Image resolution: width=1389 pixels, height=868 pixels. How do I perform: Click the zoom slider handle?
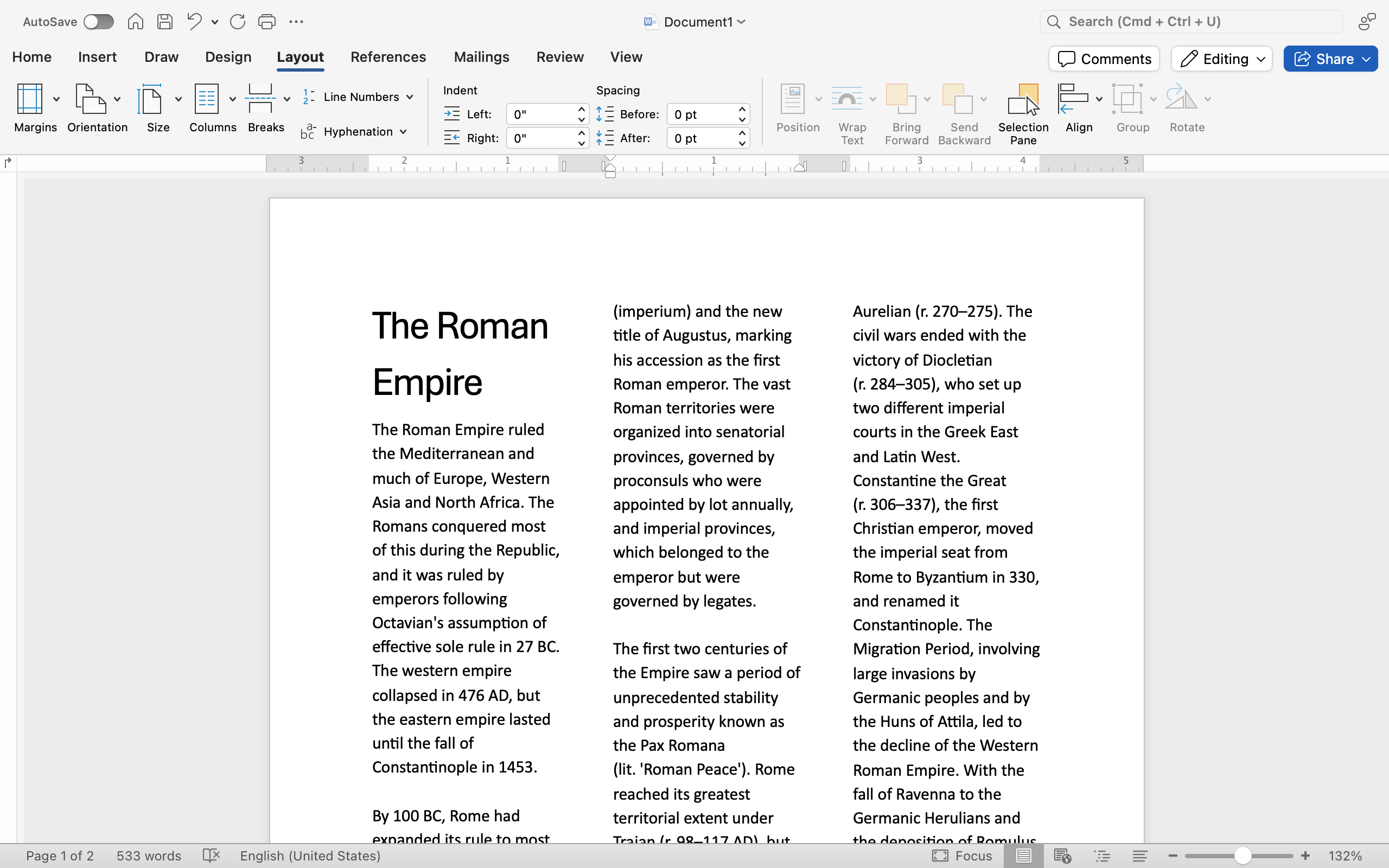tap(1242, 856)
